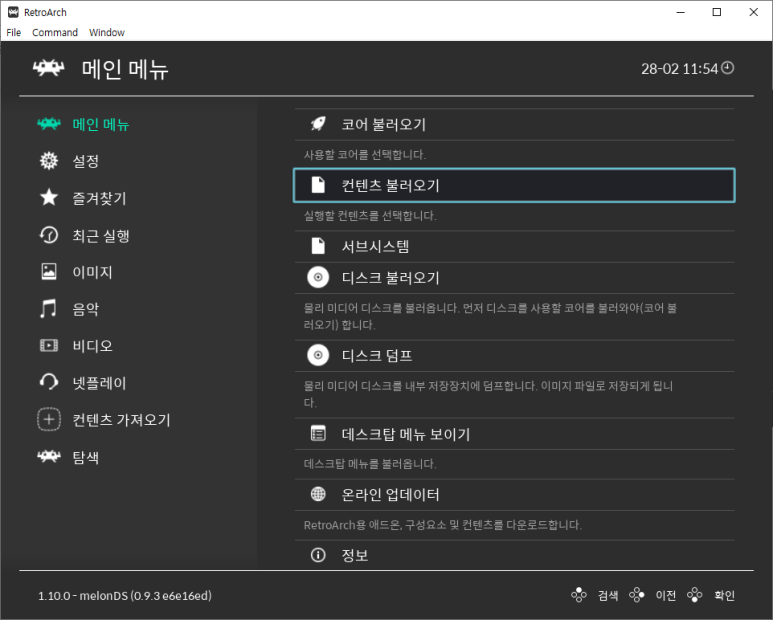Click the 이미지 picture icon

pos(49,272)
